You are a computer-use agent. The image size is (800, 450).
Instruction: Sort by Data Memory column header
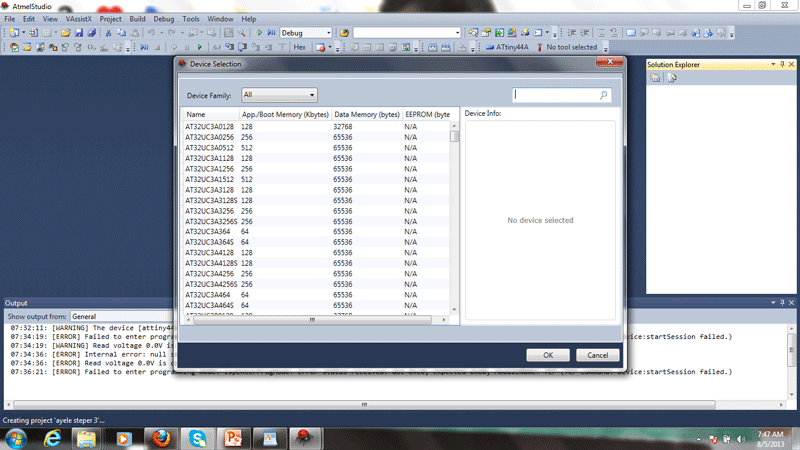pyautogui.click(x=367, y=114)
